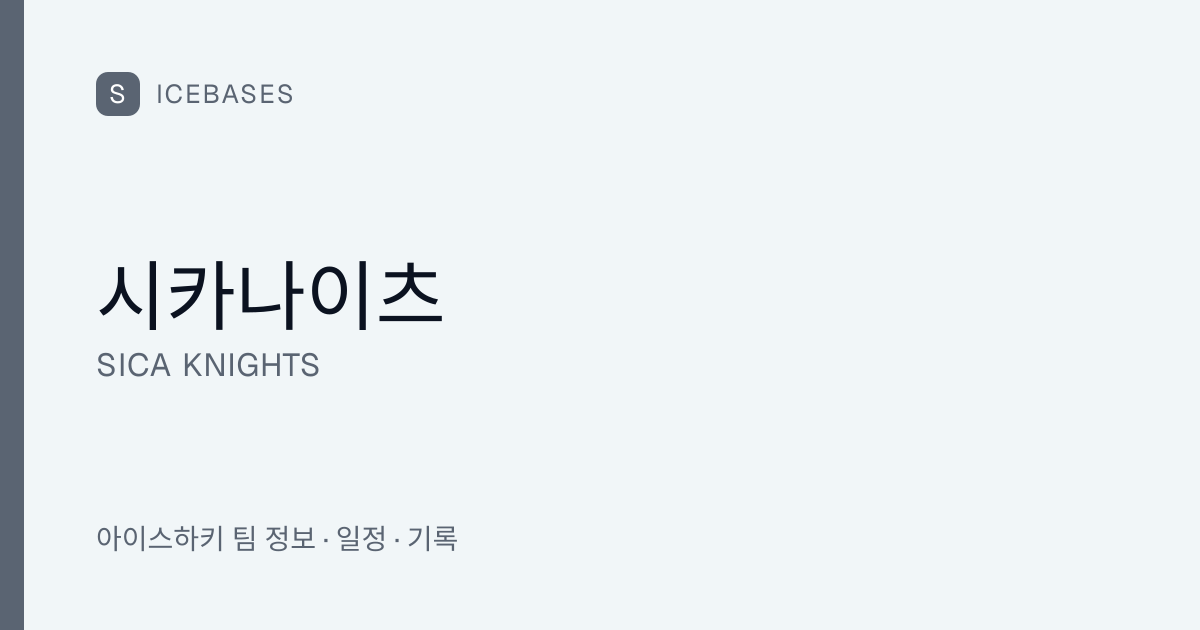Open the ICEBASES brand name link

(225, 94)
